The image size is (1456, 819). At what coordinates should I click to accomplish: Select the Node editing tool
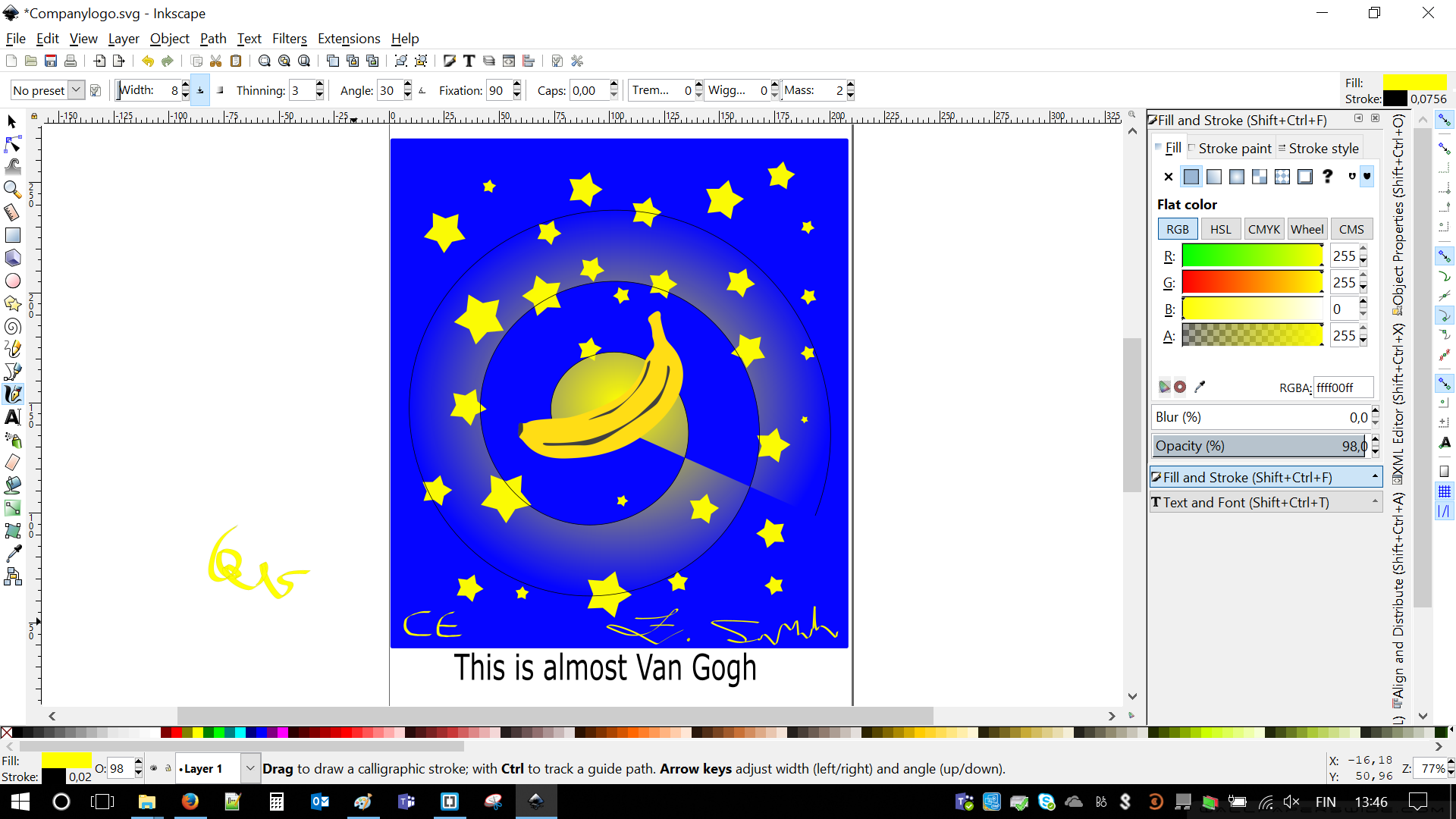click(12, 144)
